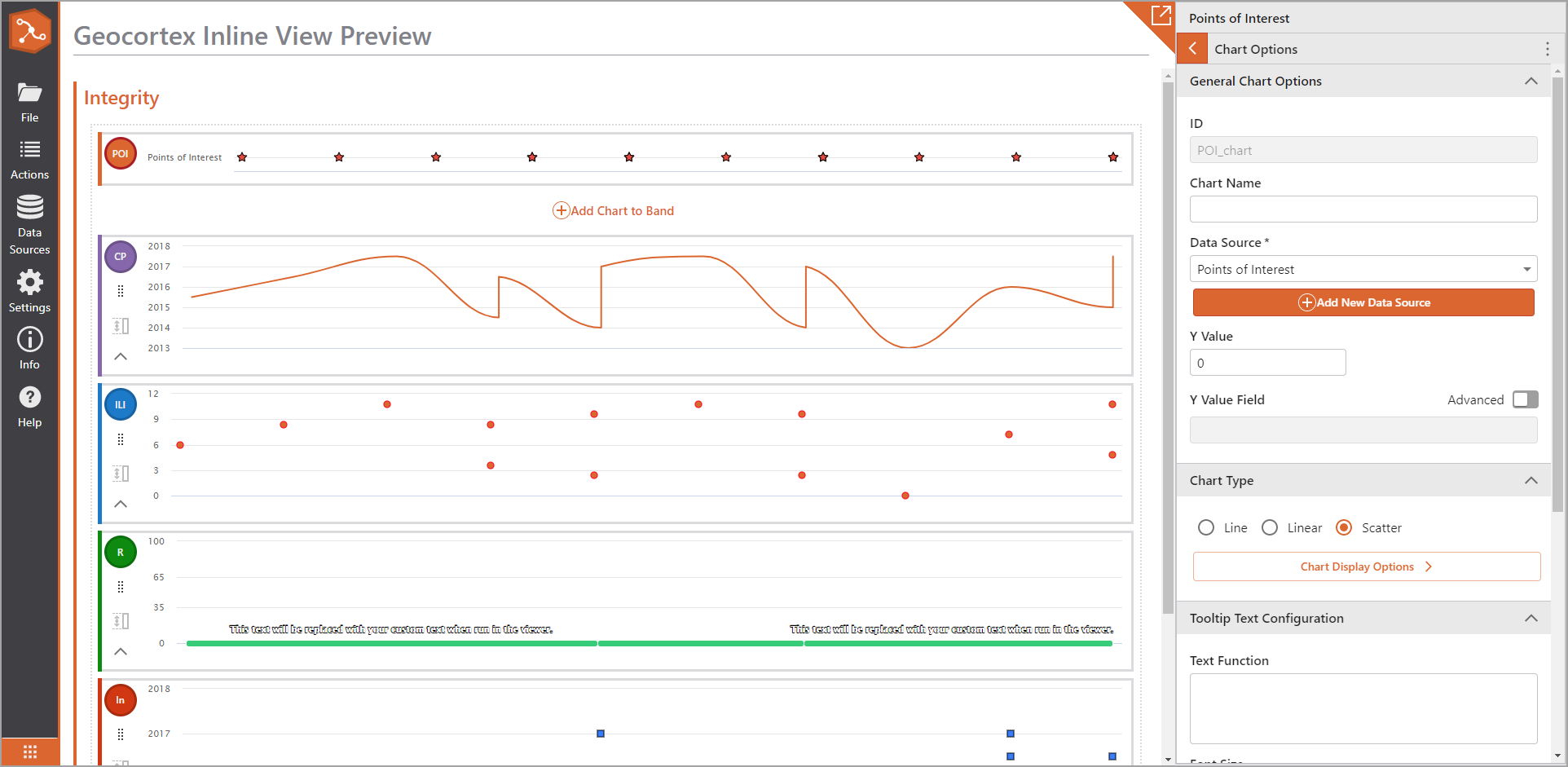Open the Settings menu
This screenshot has width=1568, height=767.
point(30,292)
